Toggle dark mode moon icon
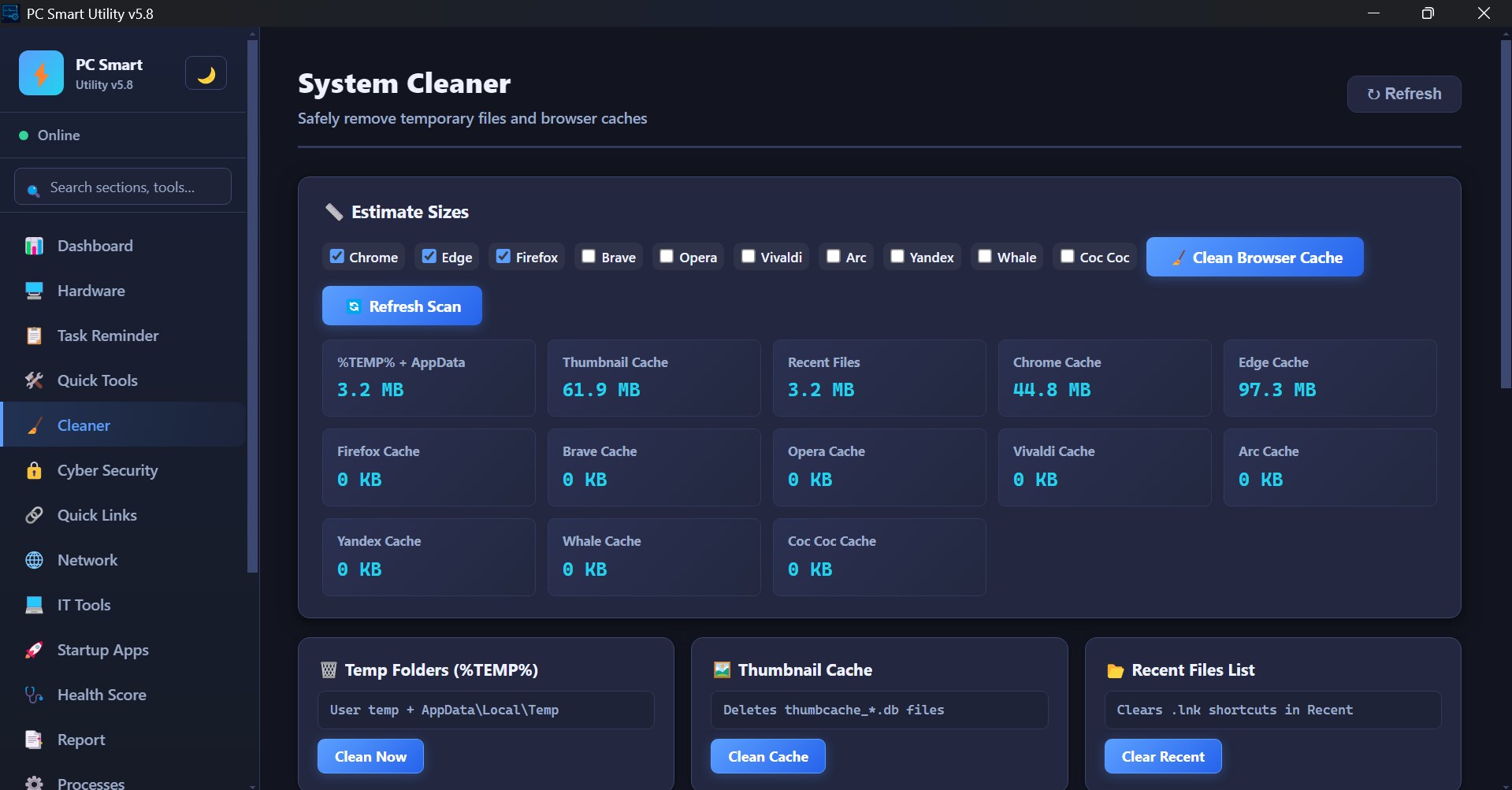1512x790 pixels. pos(206,73)
